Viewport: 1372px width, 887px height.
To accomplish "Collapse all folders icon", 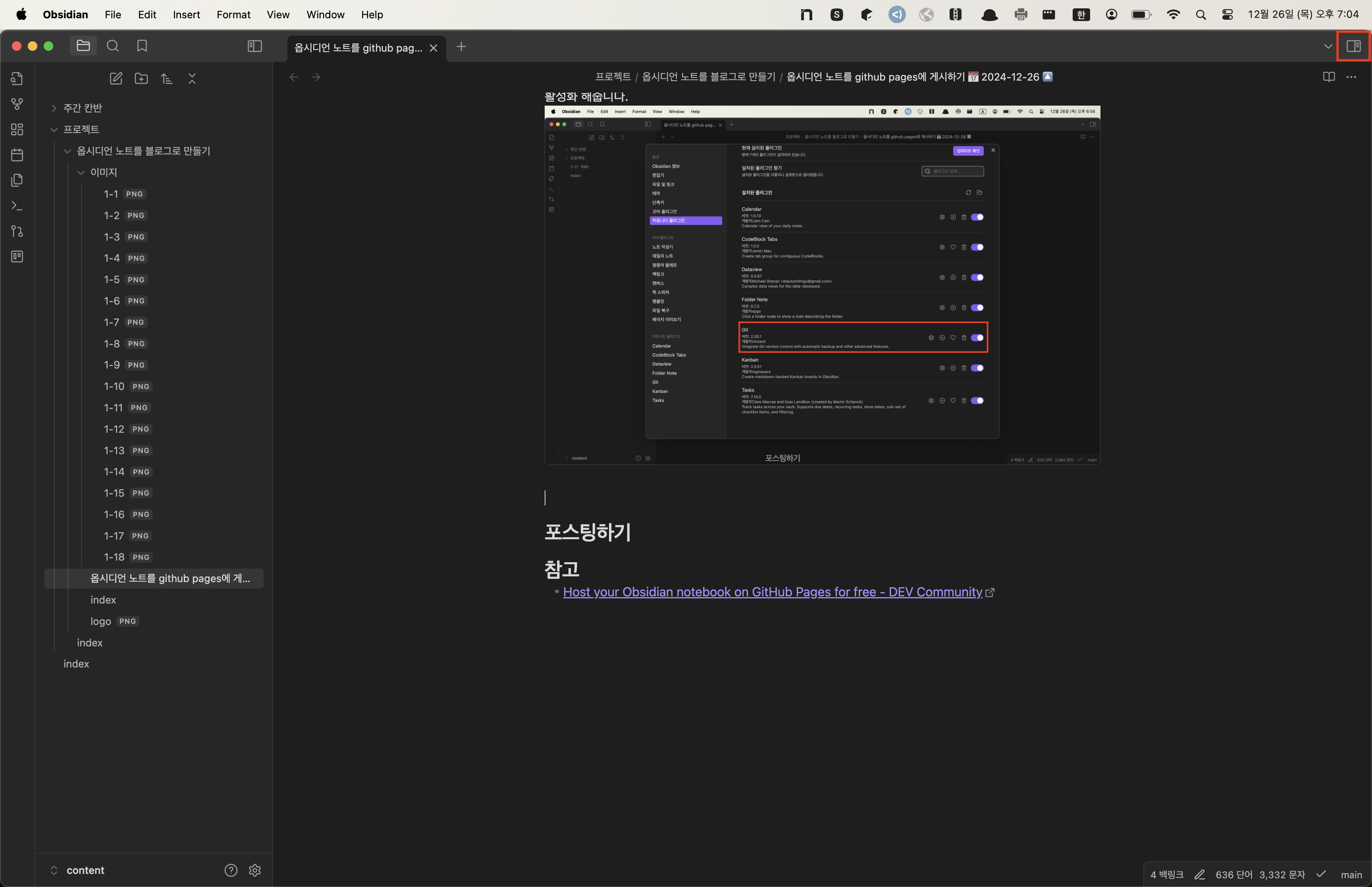I will [192, 79].
